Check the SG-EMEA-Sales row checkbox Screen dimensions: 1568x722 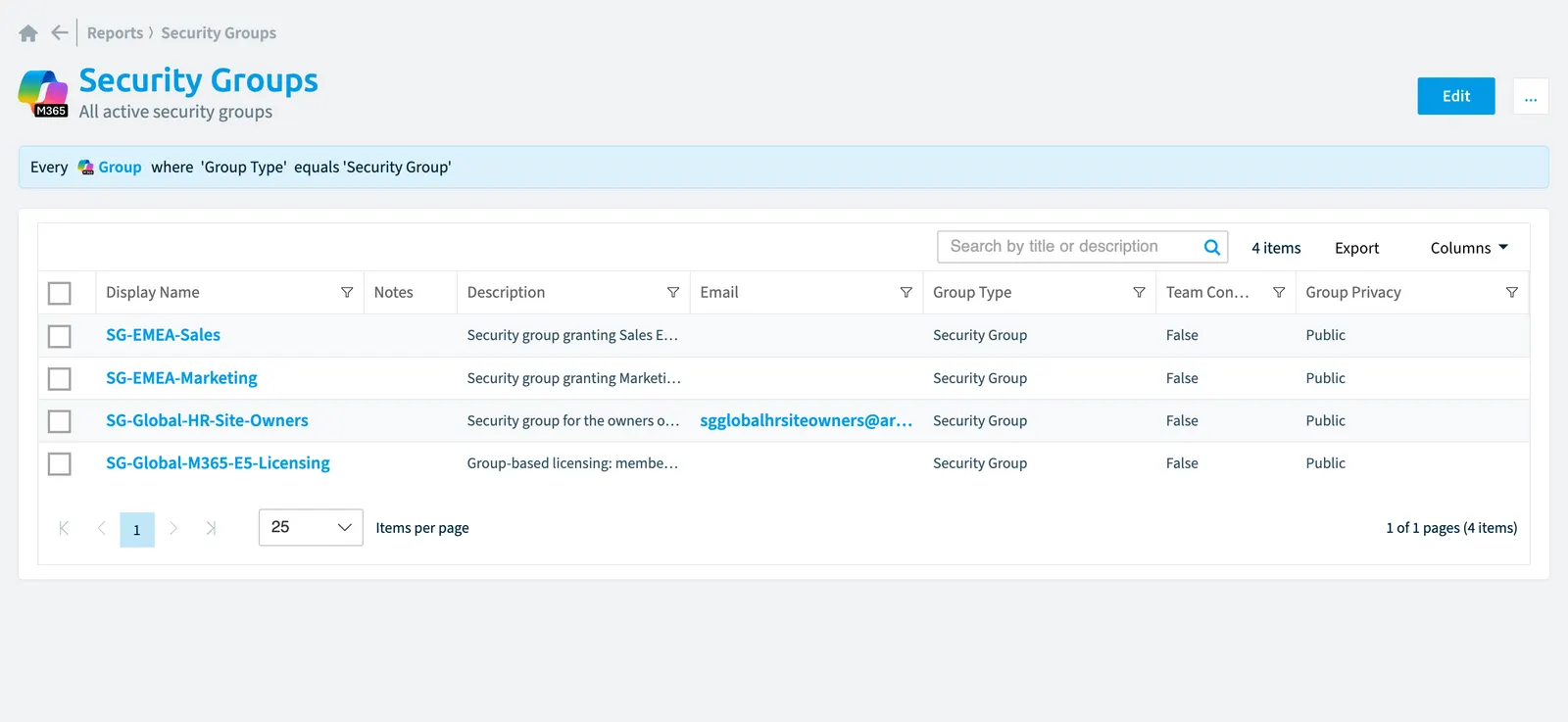[x=60, y=336]
